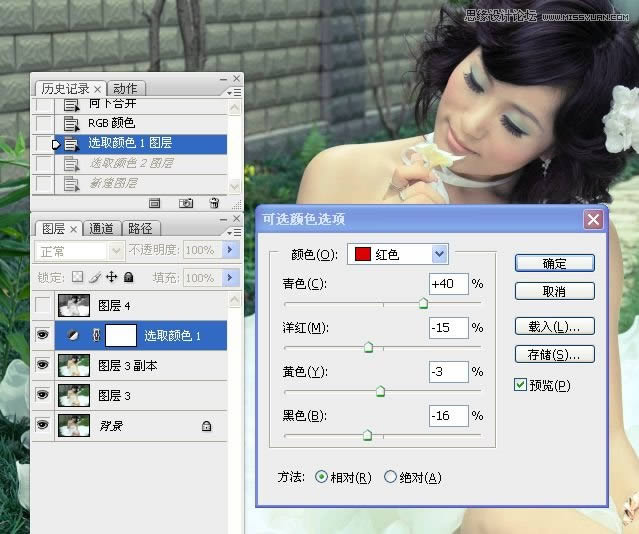
Task: Click the 选取颜色 1 adjustment layer icon
Action: pyautogui.click(x=73, y=336)
